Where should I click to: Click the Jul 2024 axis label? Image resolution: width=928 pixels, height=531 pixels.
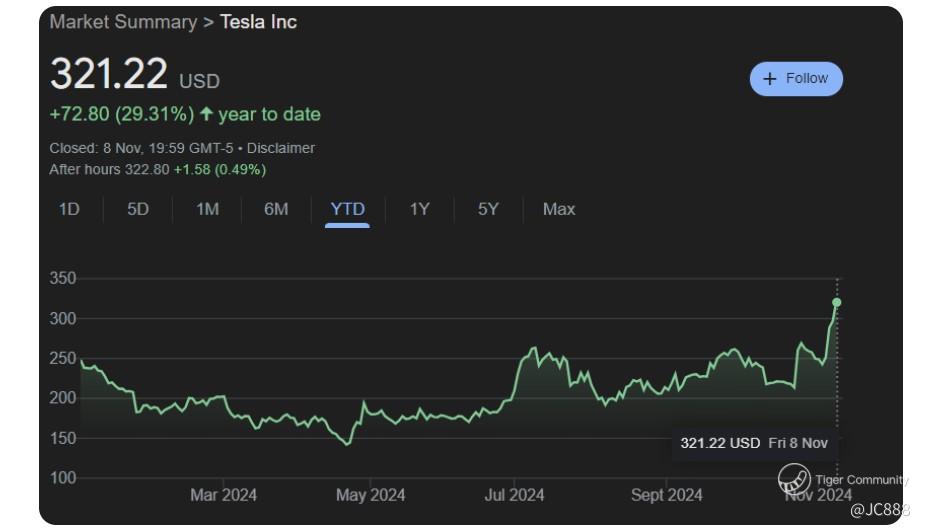514,495
